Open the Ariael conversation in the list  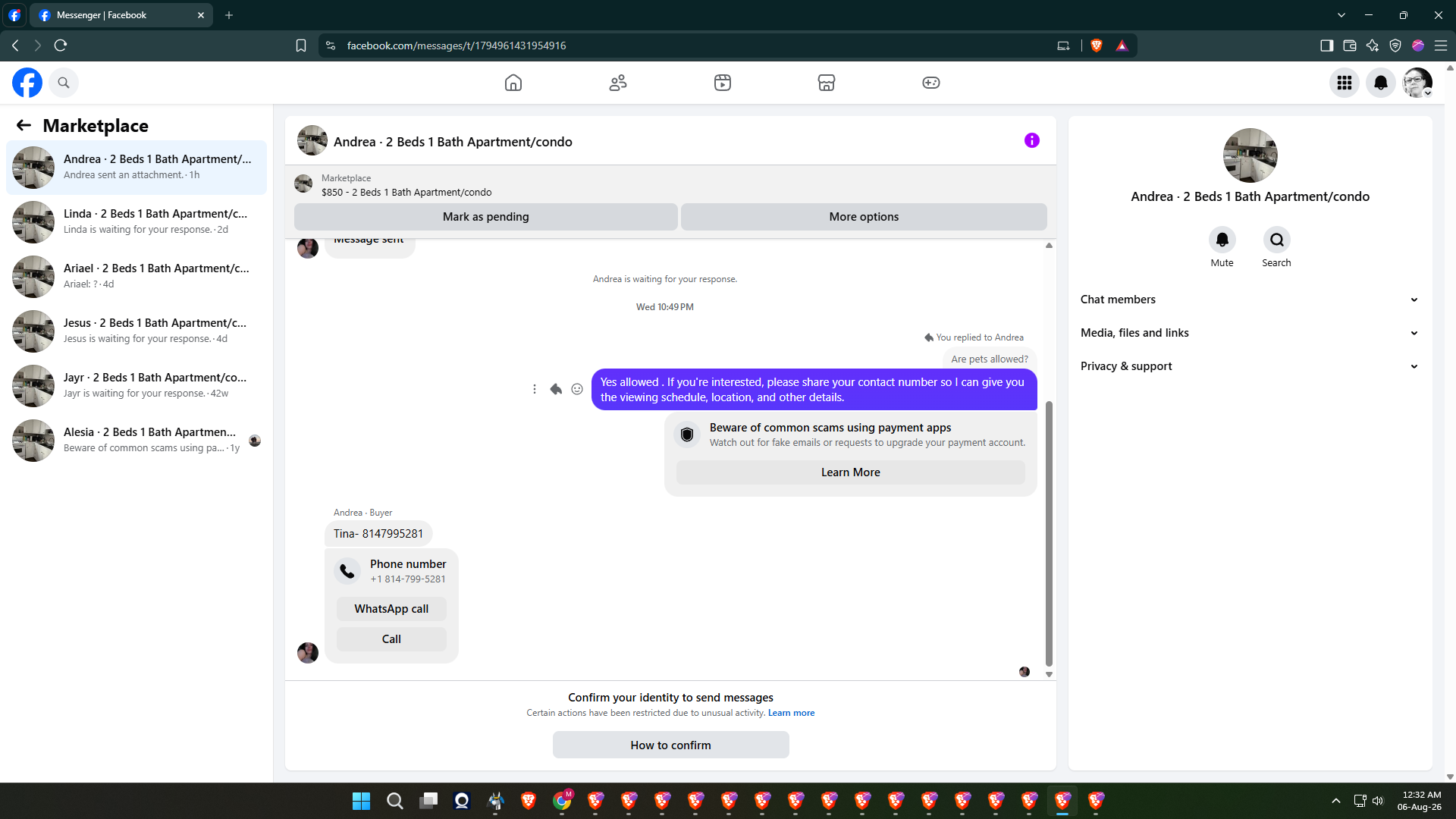point(136,277)
